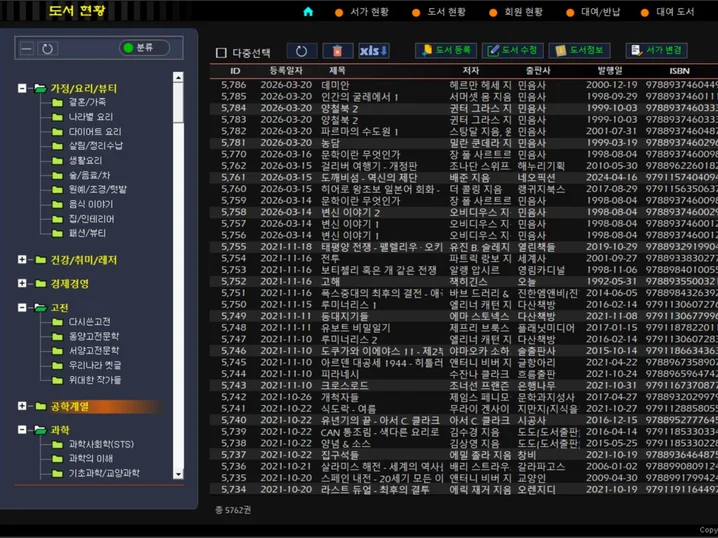Click the home icon in top navigation
718x538 pixels.
click(x=308, y=12)
